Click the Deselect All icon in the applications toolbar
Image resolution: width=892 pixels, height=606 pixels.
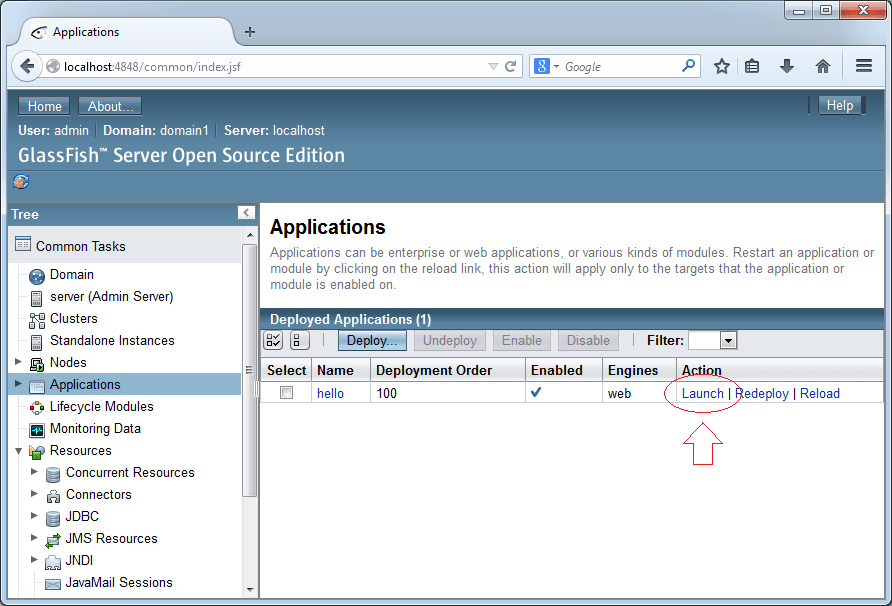299,340
